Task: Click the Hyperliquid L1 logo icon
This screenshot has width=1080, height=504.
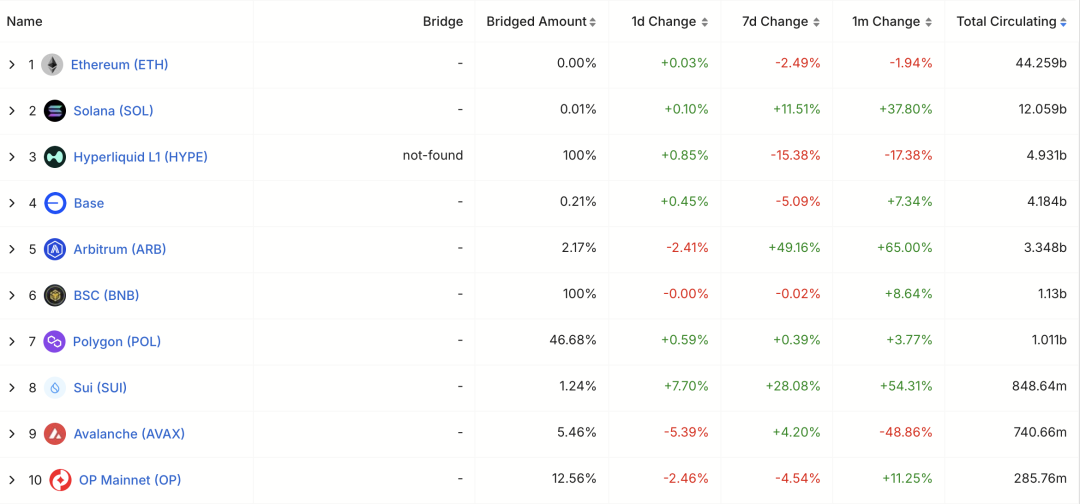Action: coord(55,157)
